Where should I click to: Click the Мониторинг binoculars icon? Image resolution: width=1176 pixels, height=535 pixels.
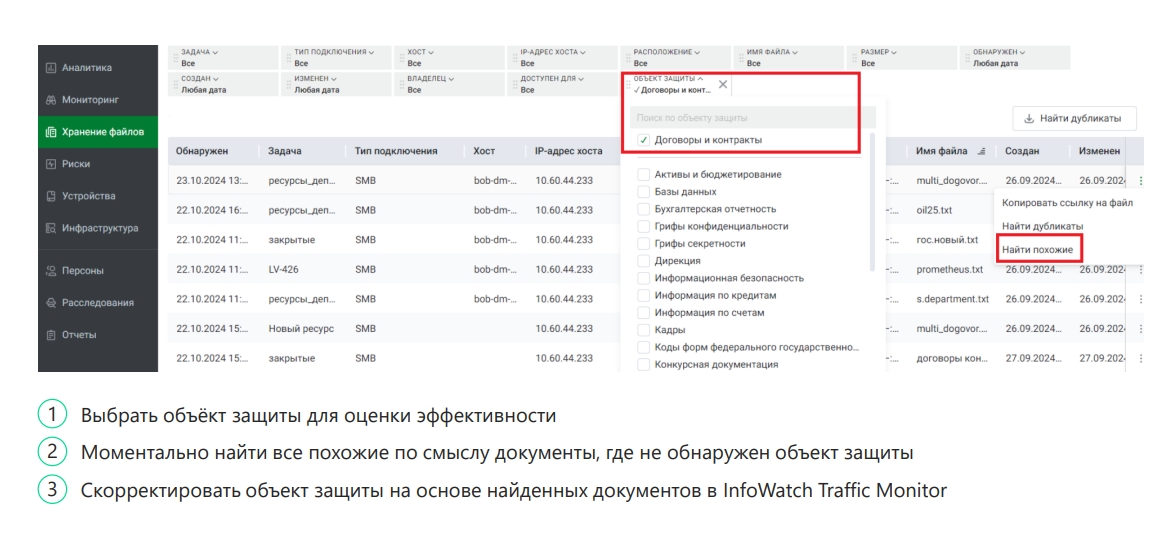click(x=48, y=100)
